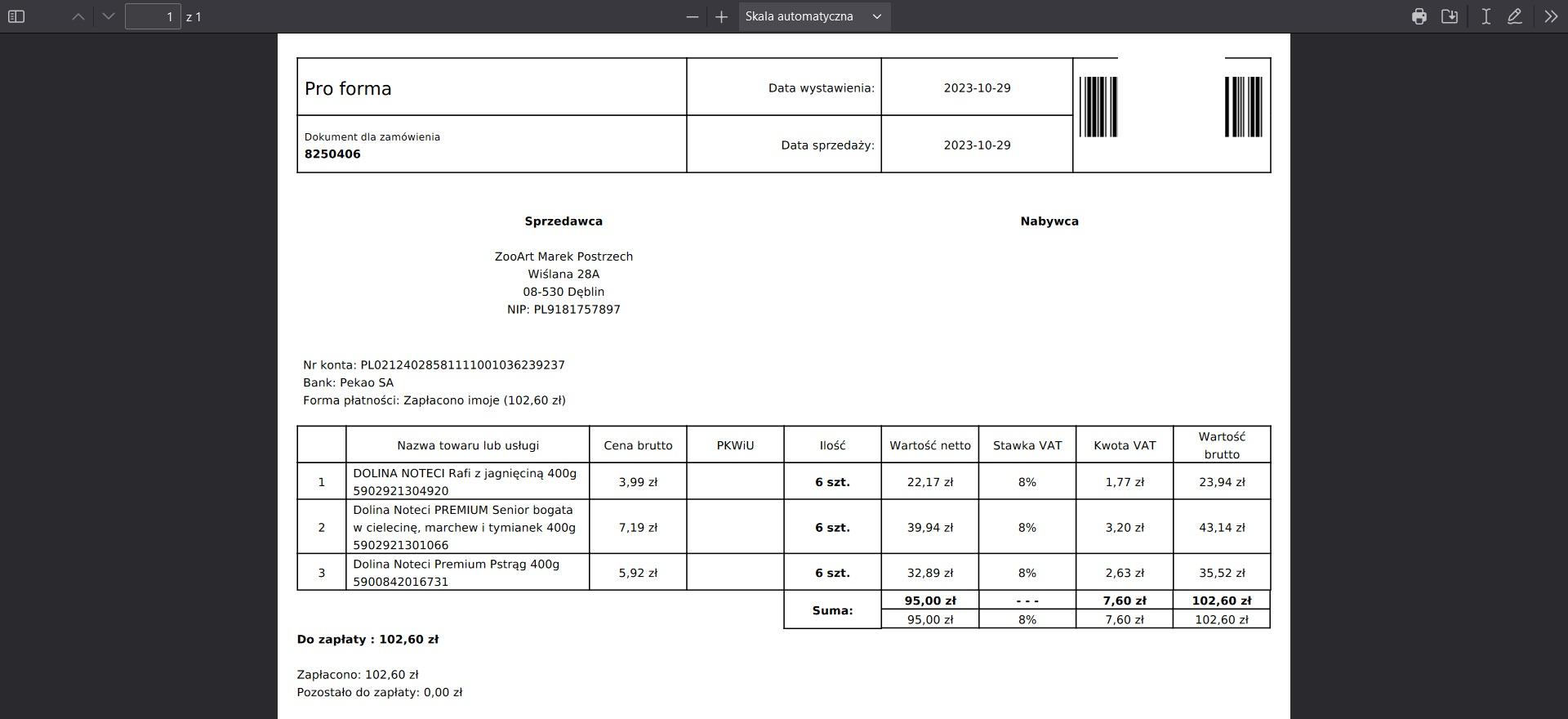
Task: Click issue date 2023-10-29 next to Data wystawienia
Action: [x=977, y=87]
